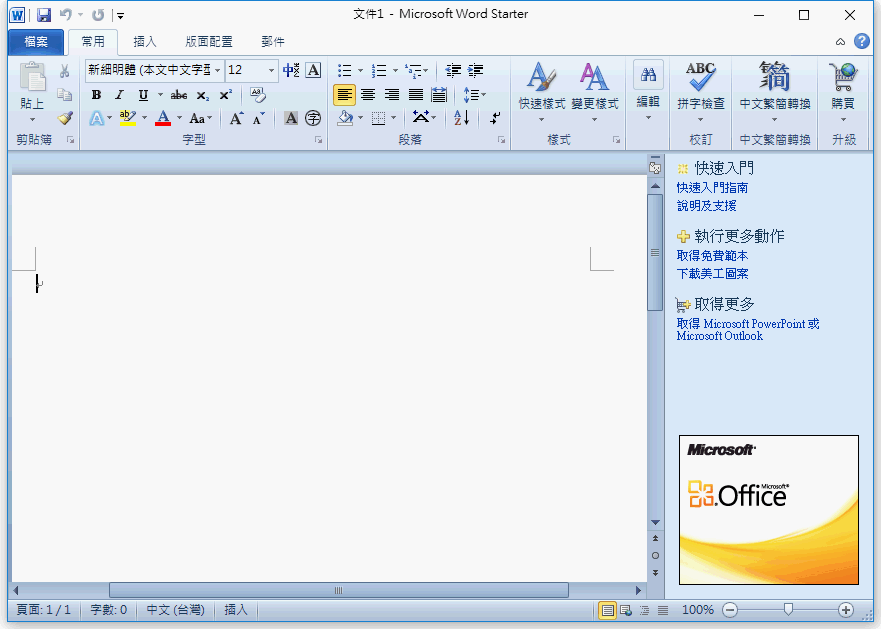Select the Format Painter brush icon
The width and height of the screenshot is (881, 629).
click(65, 118)
